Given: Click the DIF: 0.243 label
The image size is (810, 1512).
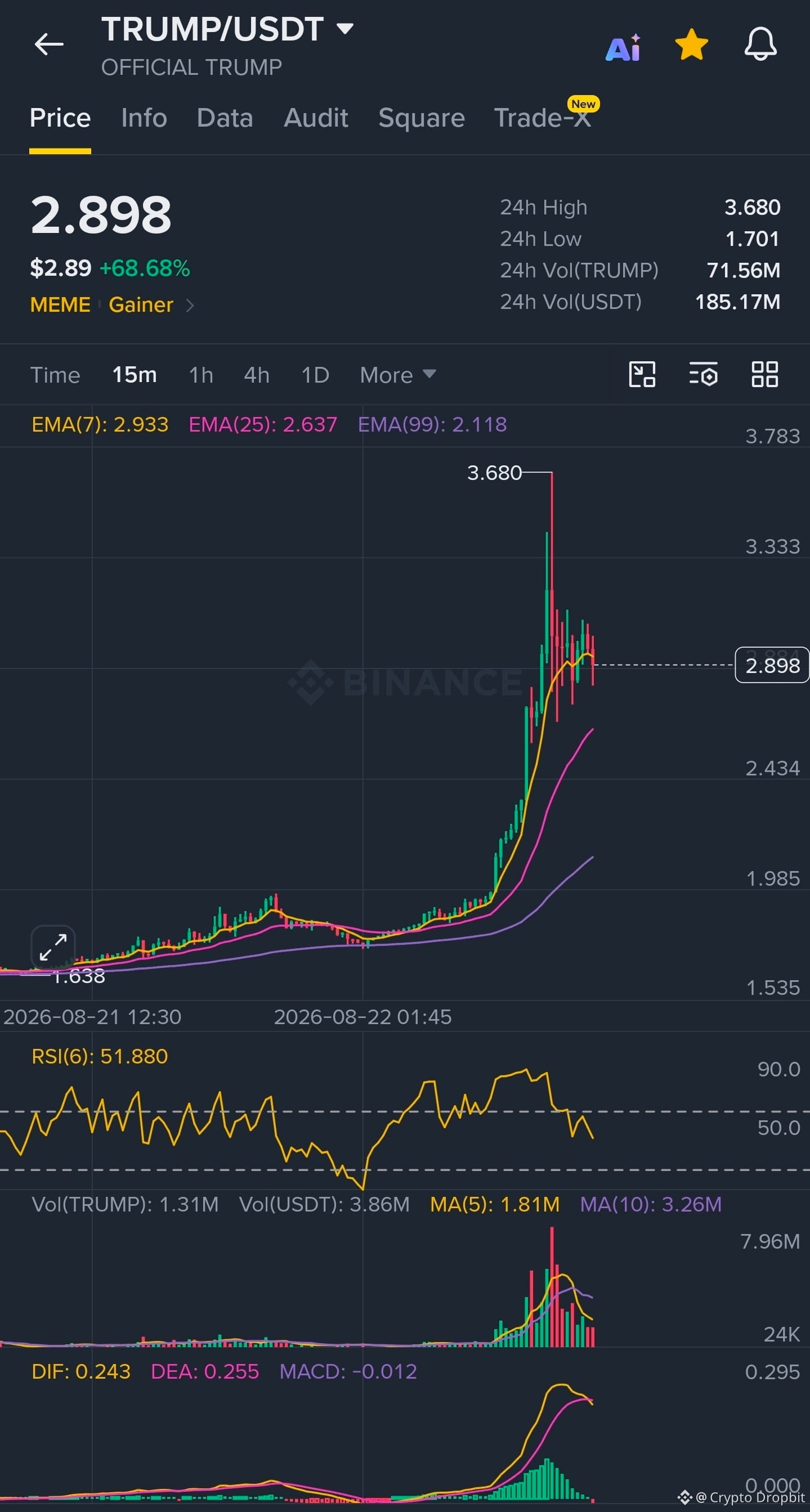Looking at the screenshot, I should (x=81, y=1372).
